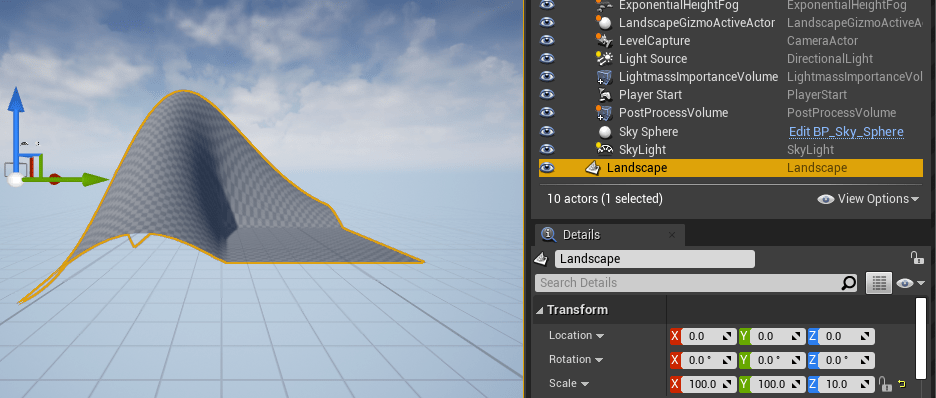Reset scale to default yellow arrow
Image resolution: width=936 pixels, height=398 pixels.
(901, 384)
